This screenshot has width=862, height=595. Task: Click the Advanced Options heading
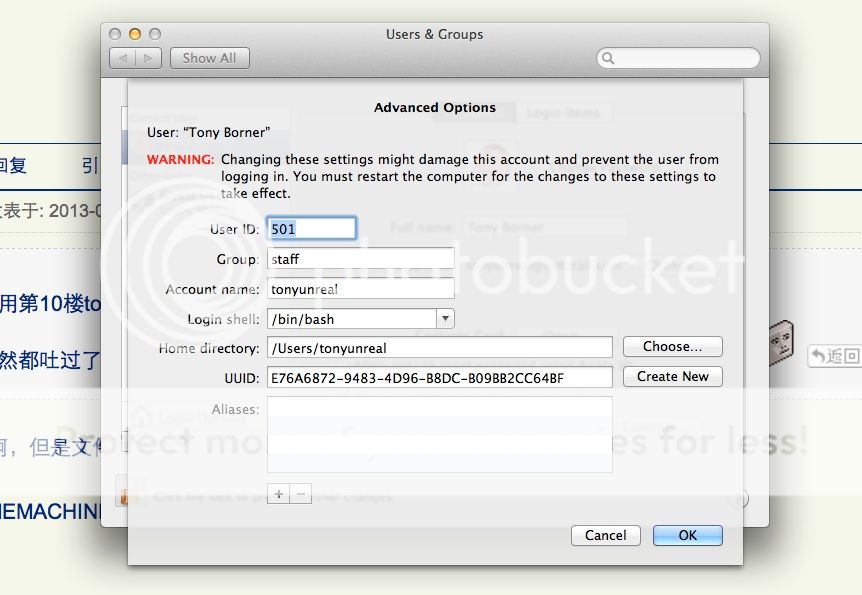pyautogui.click(x=435, y=107)
